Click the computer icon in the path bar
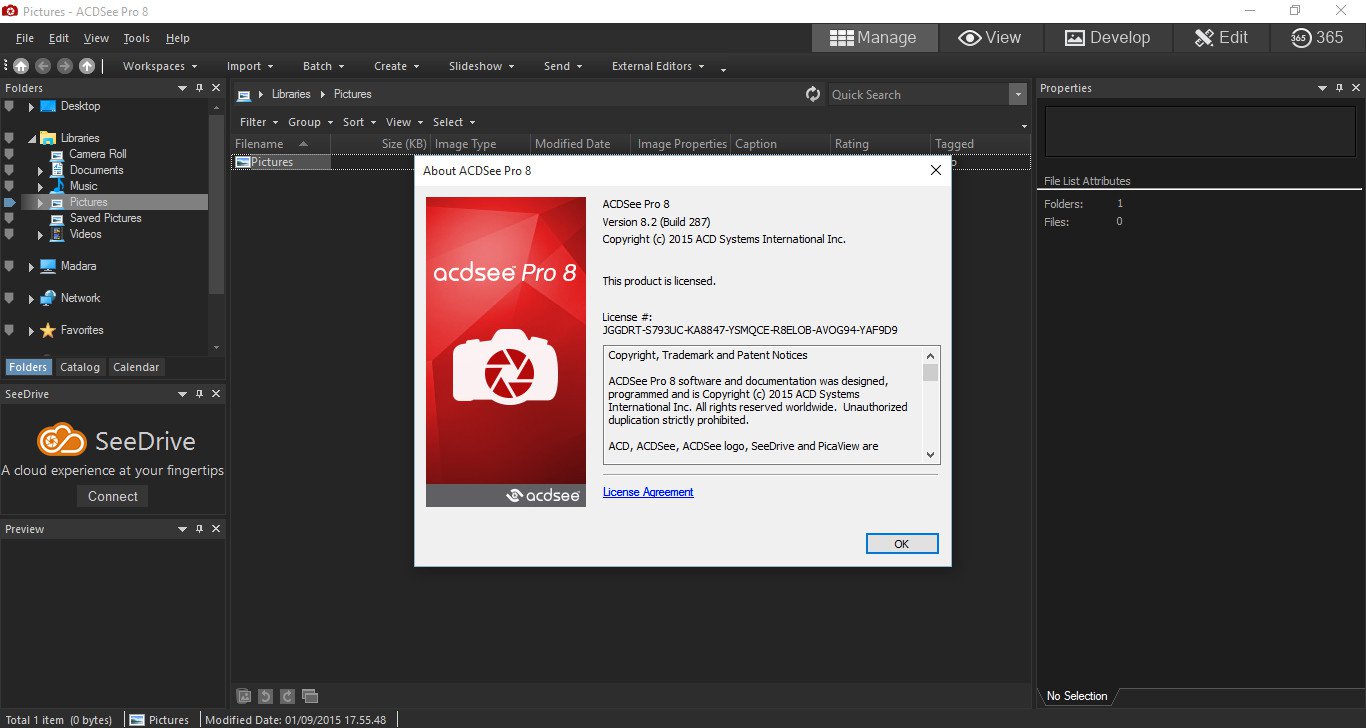 244,94
